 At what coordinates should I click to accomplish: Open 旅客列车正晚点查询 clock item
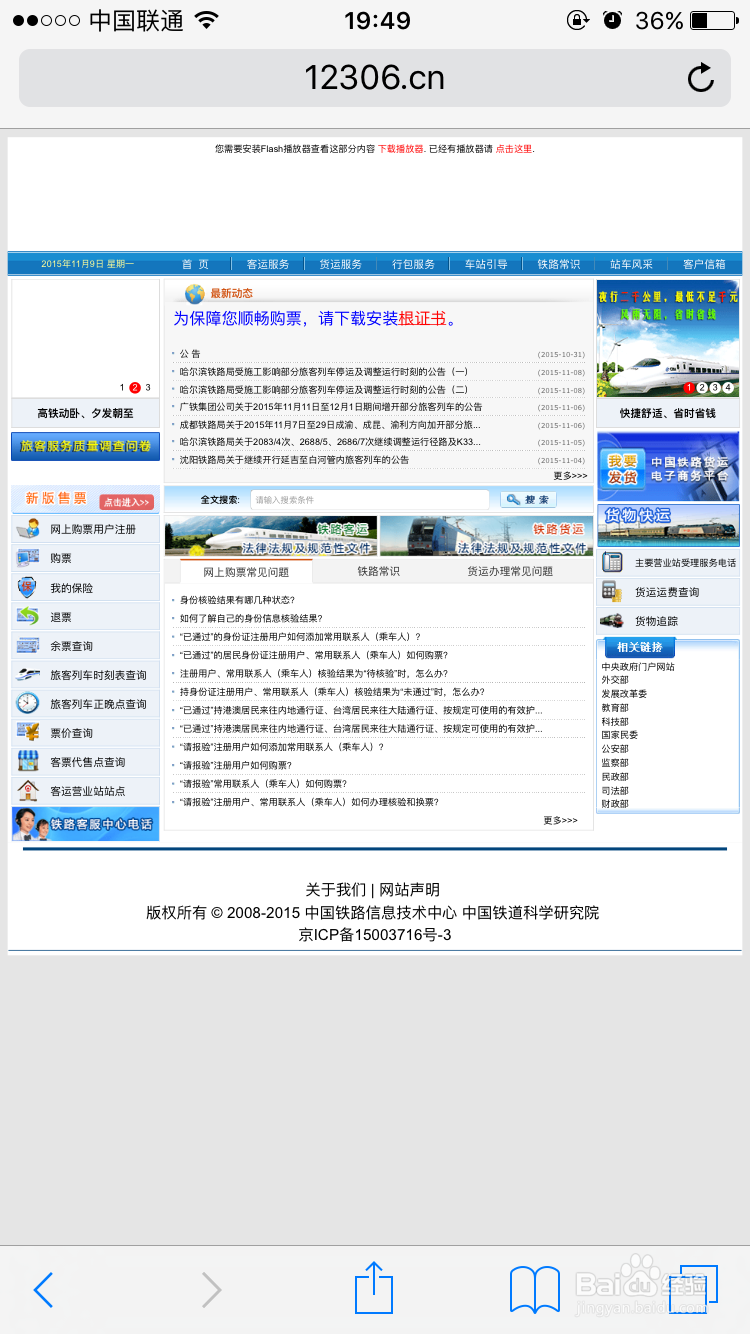86,704
